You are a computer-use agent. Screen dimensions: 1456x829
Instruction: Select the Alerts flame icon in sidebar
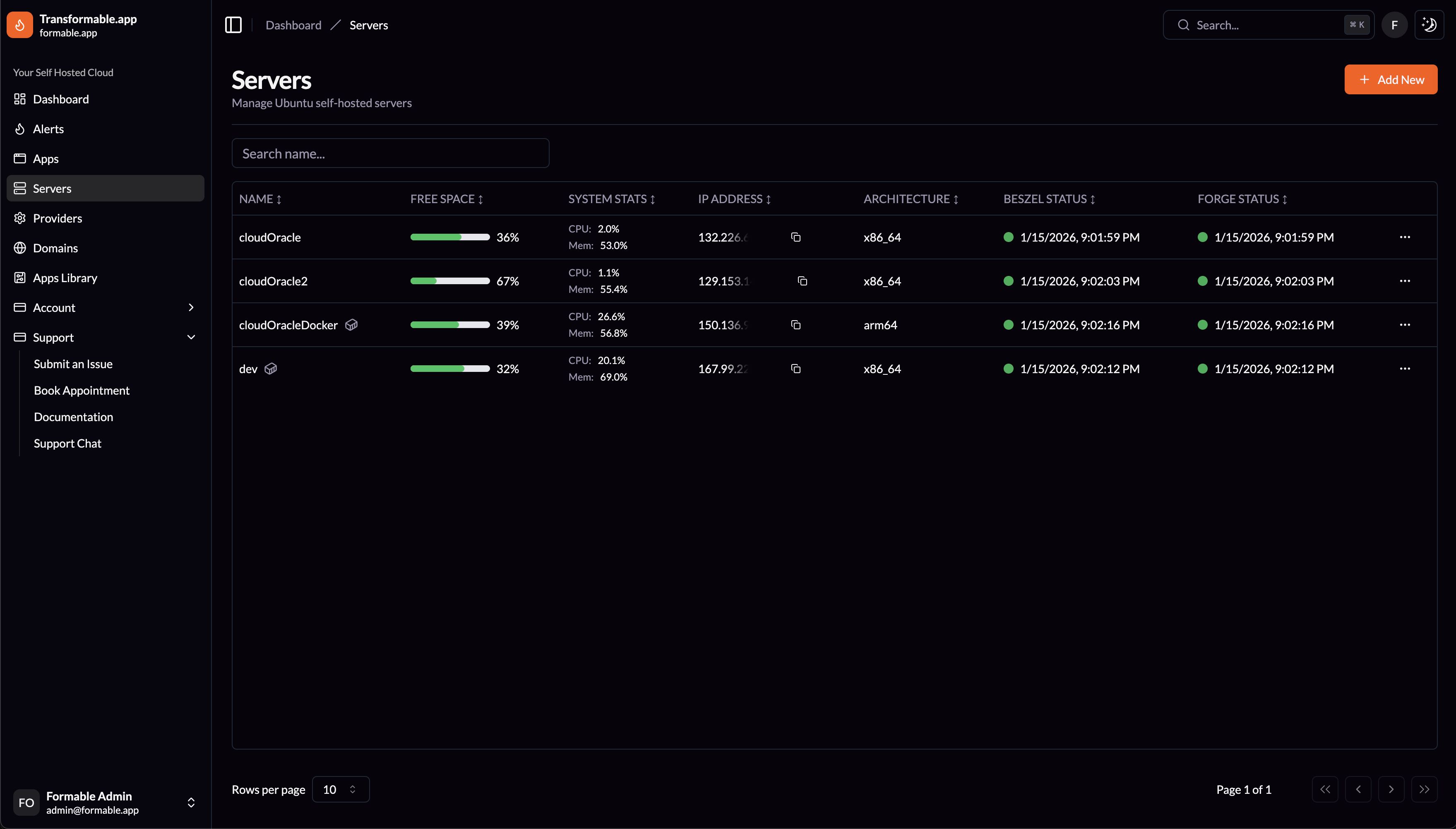click(x=19, y=129)
